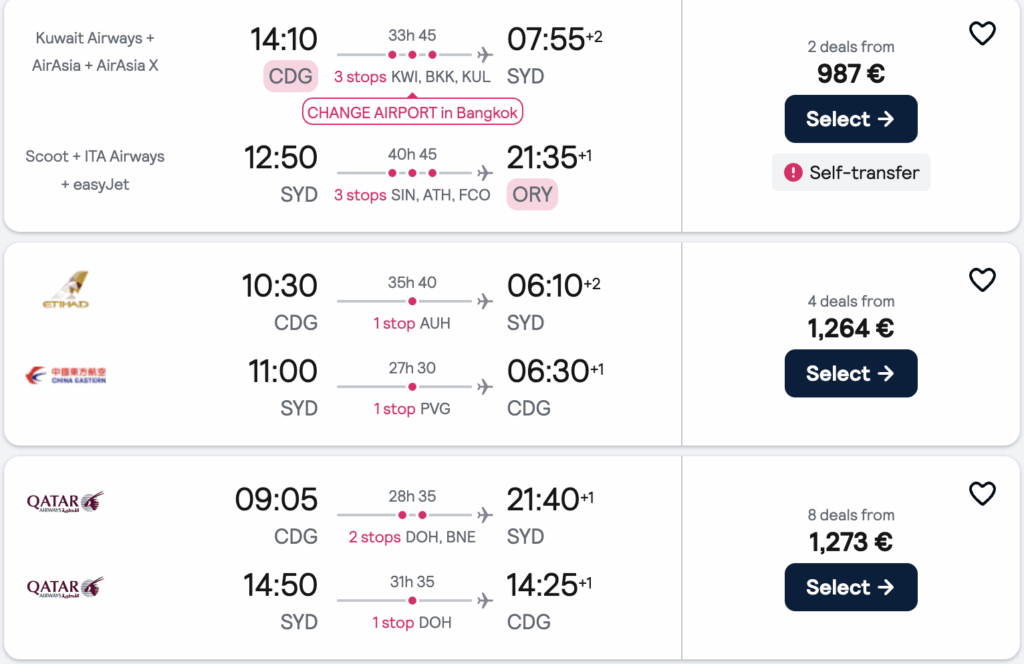Click the Qatar Airways outbound logo

pos(66,501)
